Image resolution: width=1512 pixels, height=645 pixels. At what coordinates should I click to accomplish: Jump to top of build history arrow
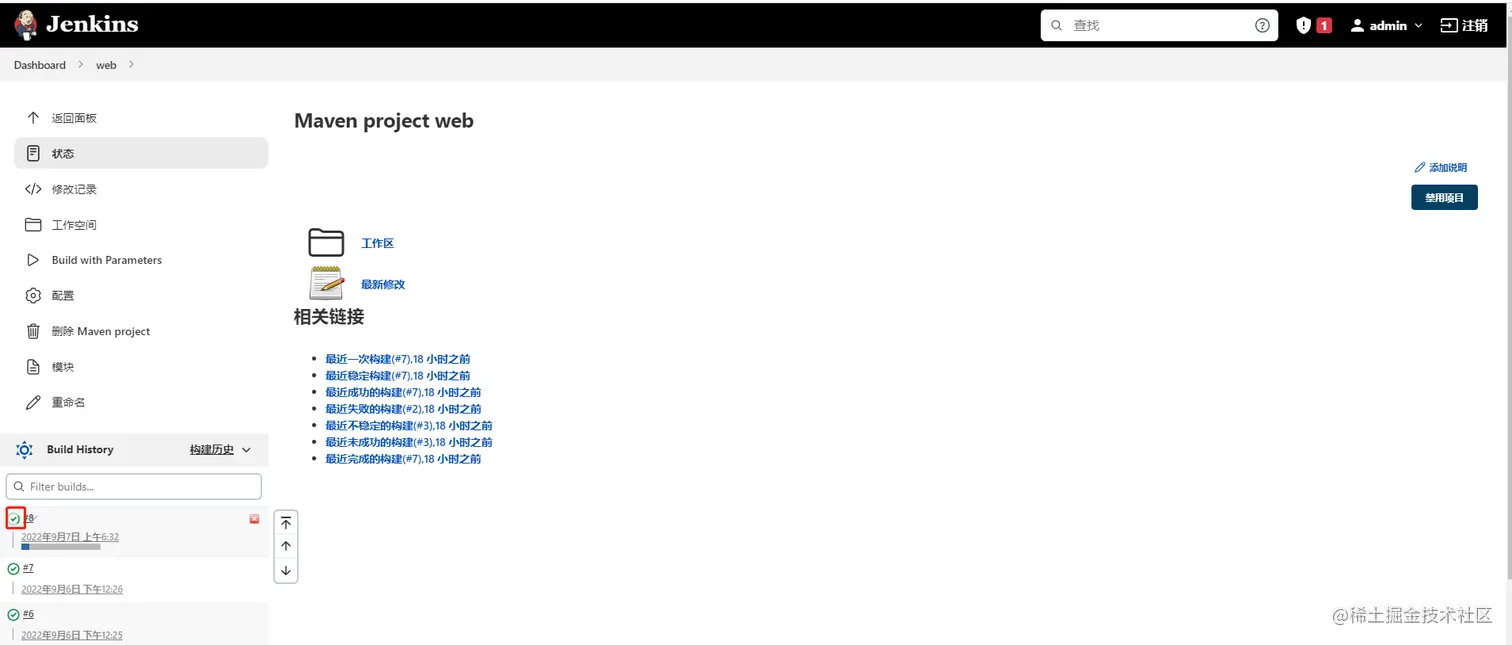tap(286, 522)
